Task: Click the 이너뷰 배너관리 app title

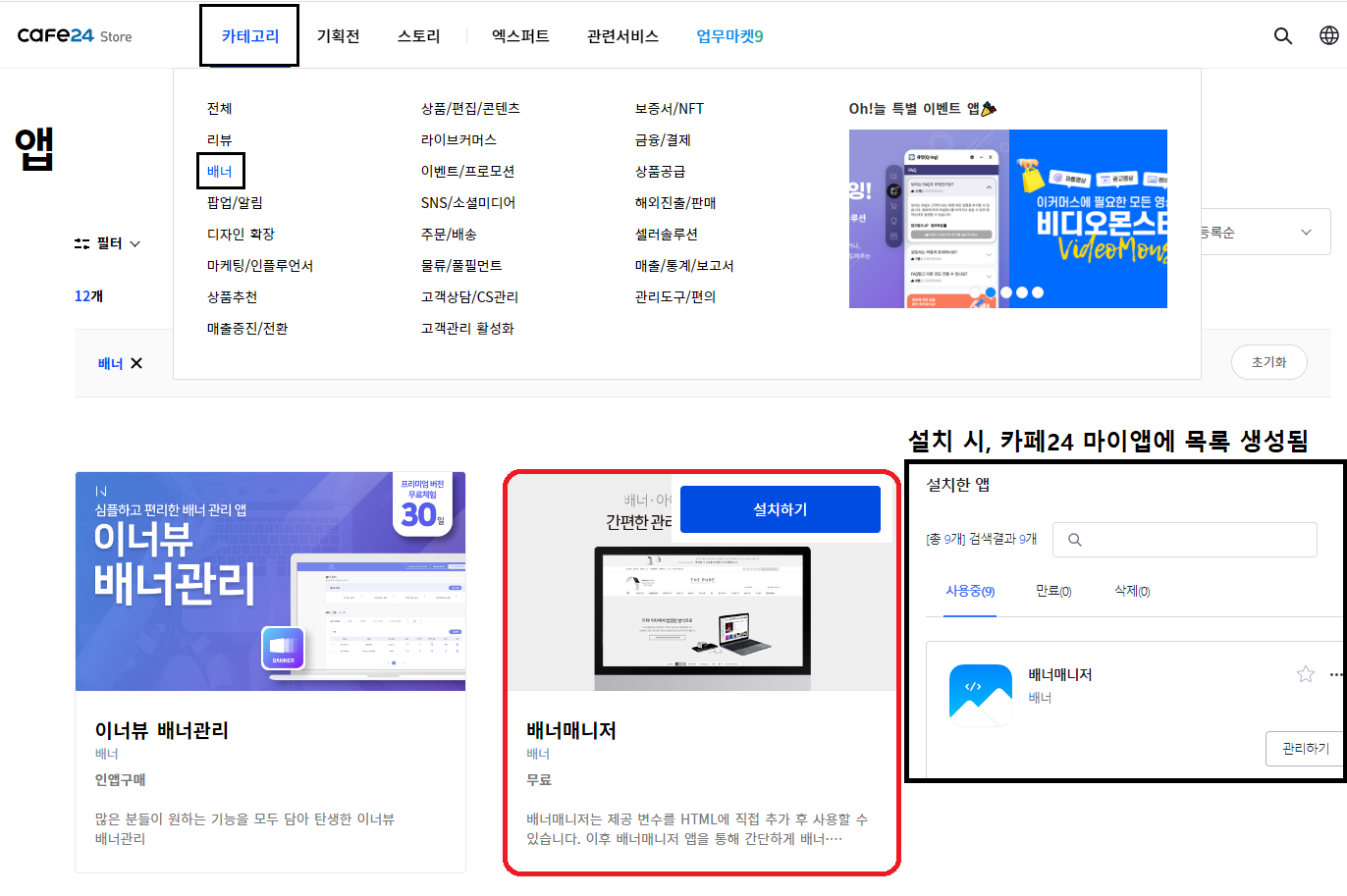Action: pyautogui.click(x=162, y=730)
